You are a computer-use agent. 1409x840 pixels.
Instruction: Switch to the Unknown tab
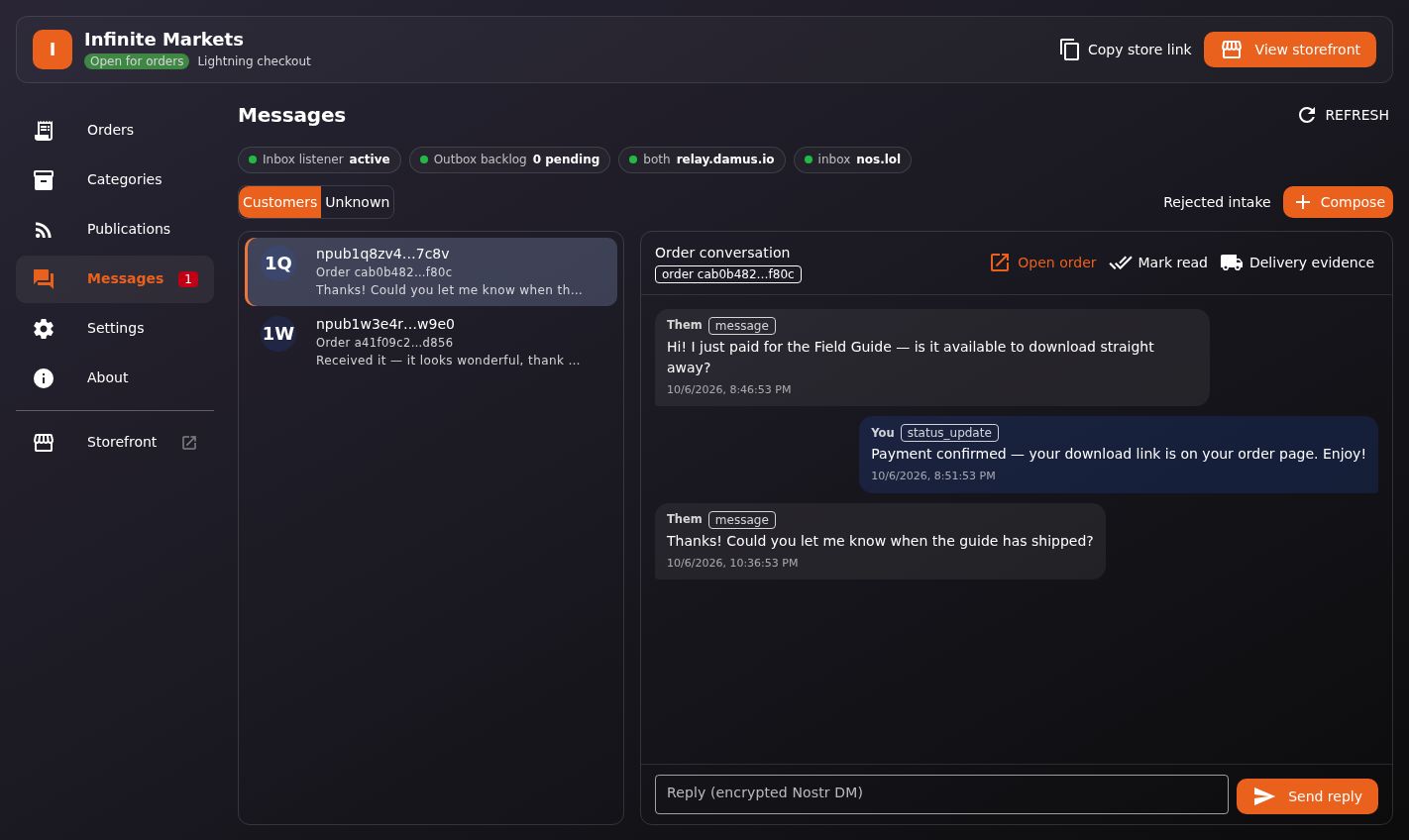click(357, 202)
